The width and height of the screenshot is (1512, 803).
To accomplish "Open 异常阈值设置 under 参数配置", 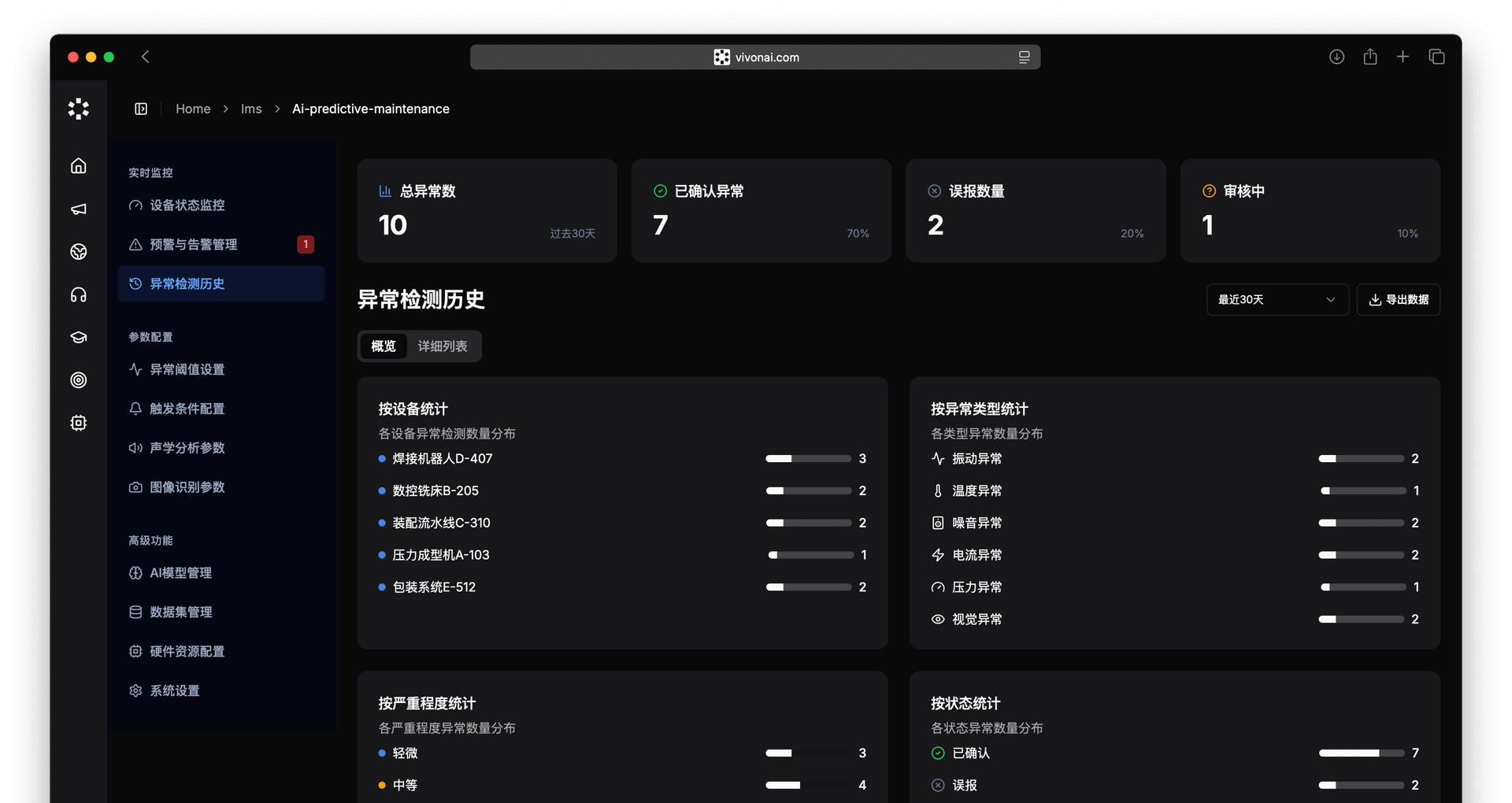I will pyautogui.click(x=186, y=369).
